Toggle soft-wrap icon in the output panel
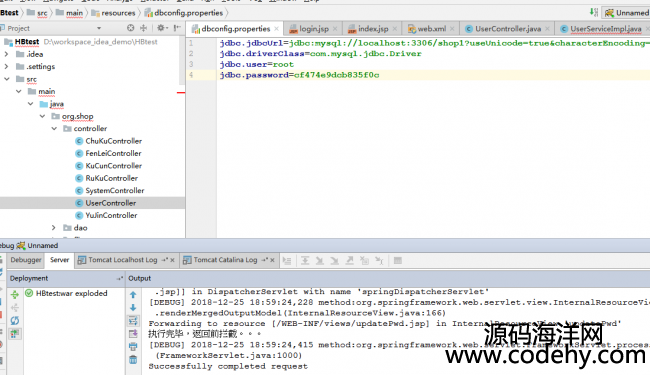This screenshot has height=375, width=650. point(133,320)
